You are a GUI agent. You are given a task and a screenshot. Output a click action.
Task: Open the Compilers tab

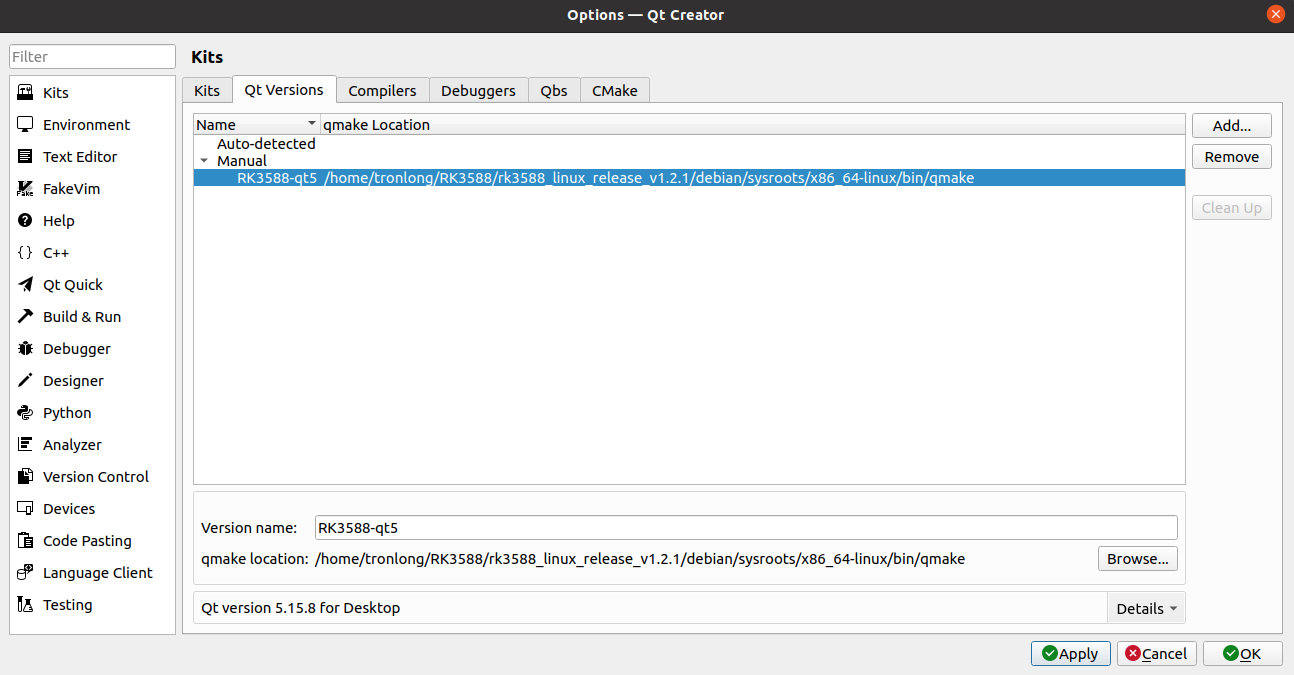coord(382,90)
